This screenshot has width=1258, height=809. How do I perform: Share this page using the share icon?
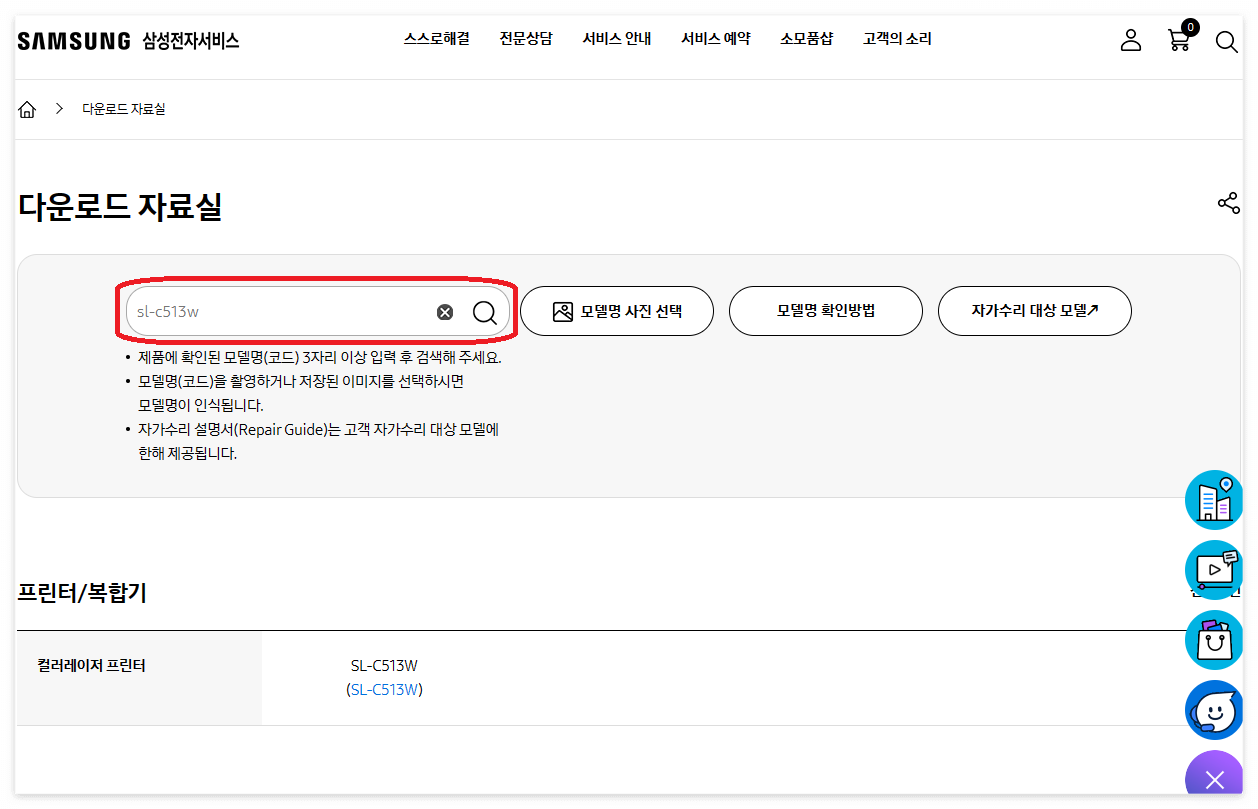click(1228, 202)
